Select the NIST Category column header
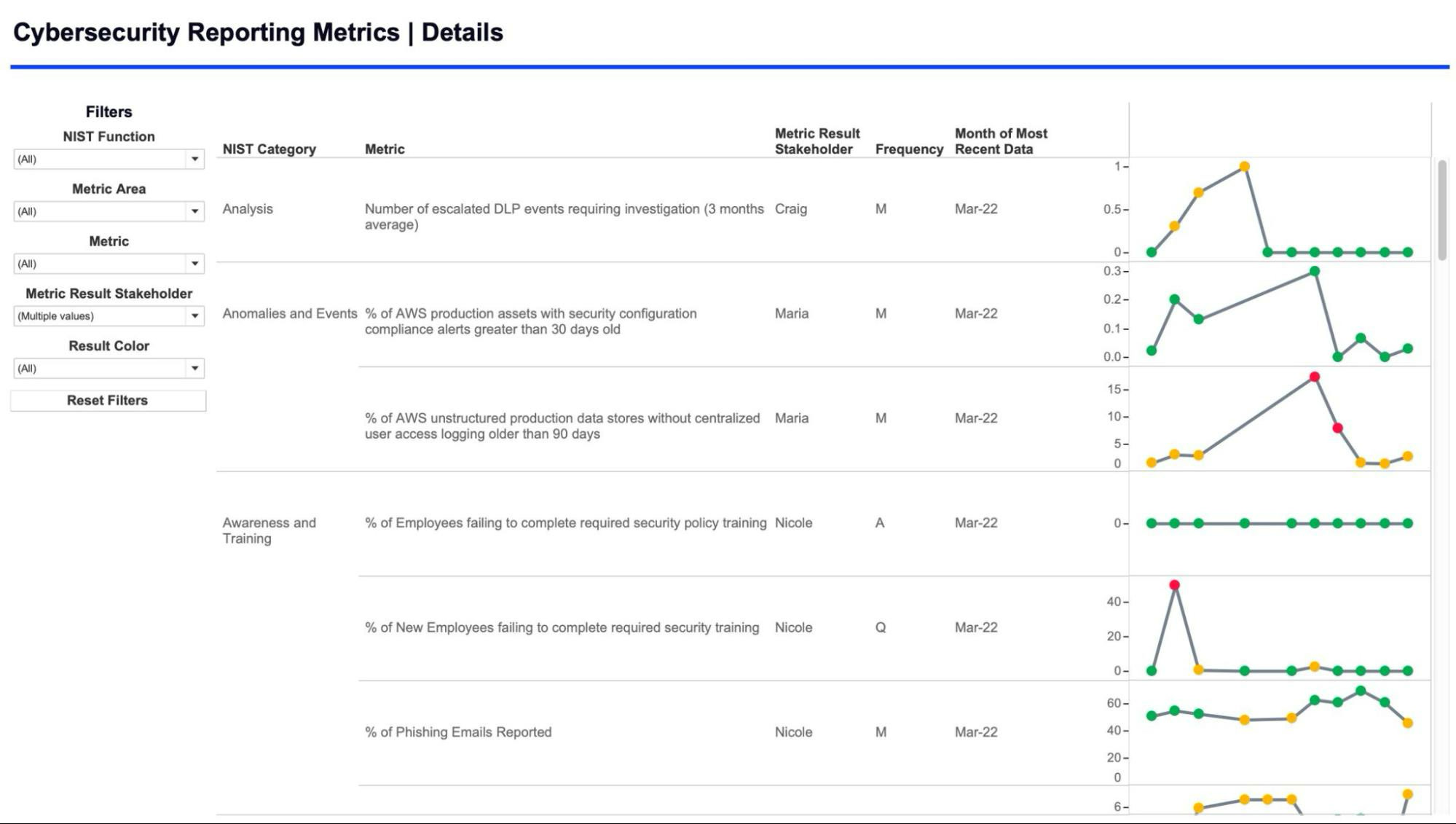The image size is (1456, 824). pos(270,149)
